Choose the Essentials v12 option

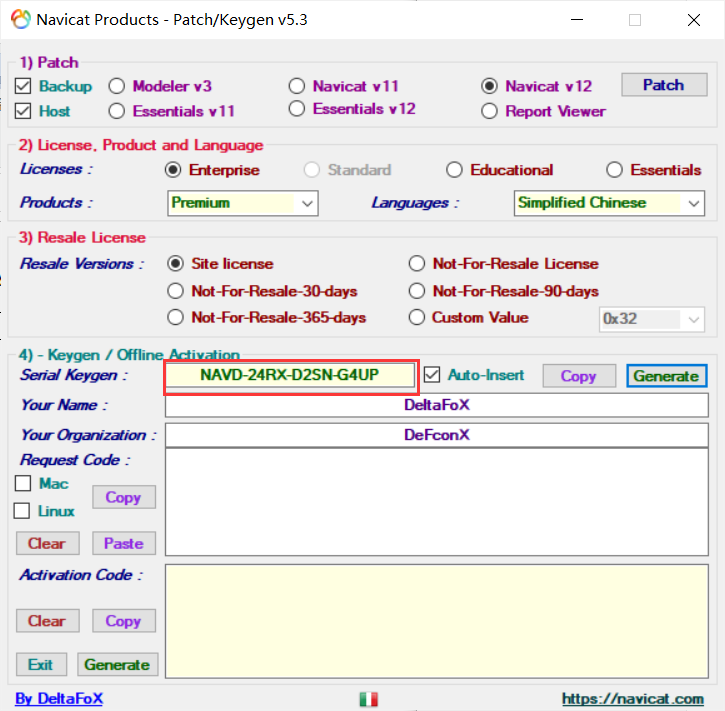click(297, 109)
